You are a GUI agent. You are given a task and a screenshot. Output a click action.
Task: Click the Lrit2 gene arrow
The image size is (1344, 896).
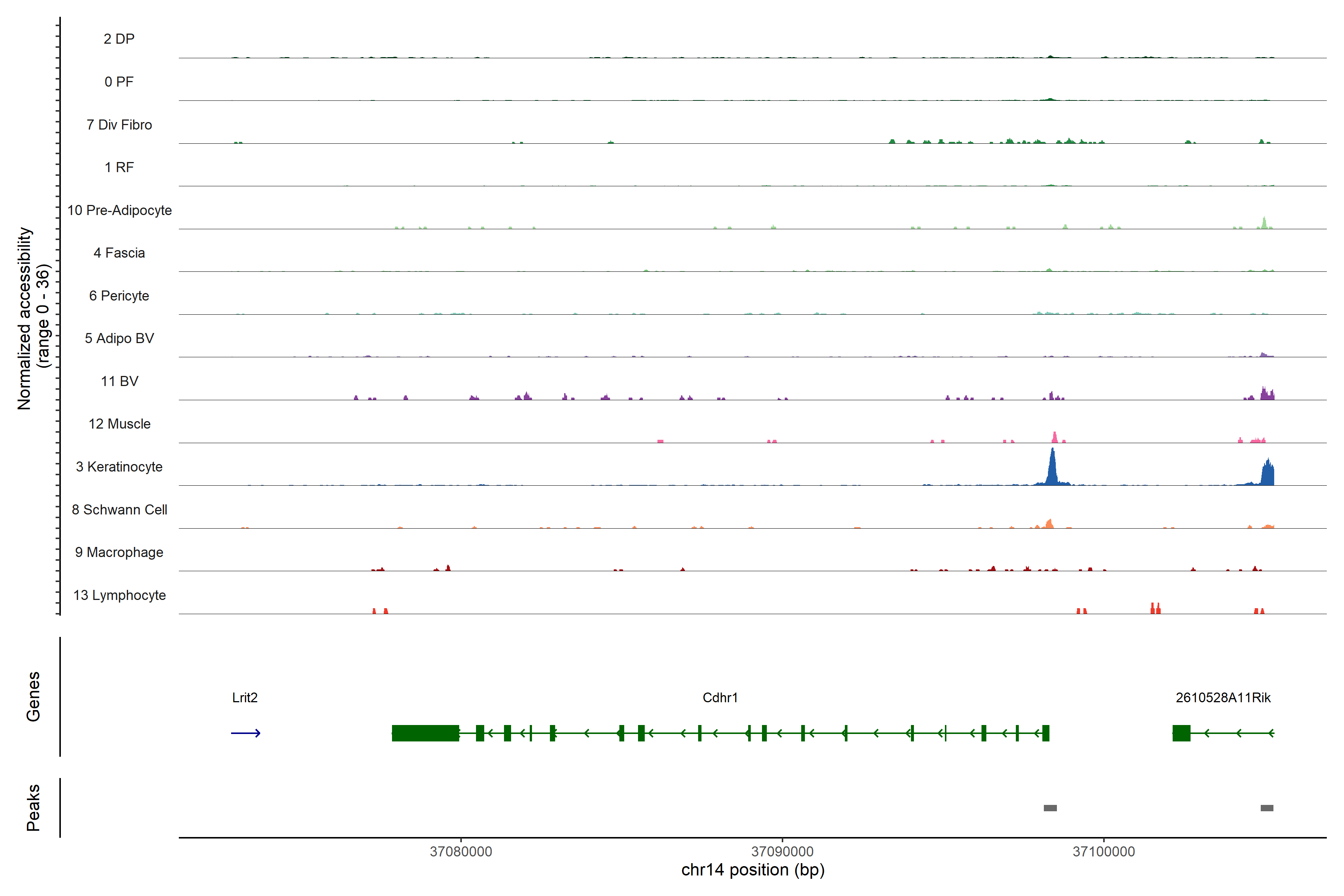pos(246,733)
